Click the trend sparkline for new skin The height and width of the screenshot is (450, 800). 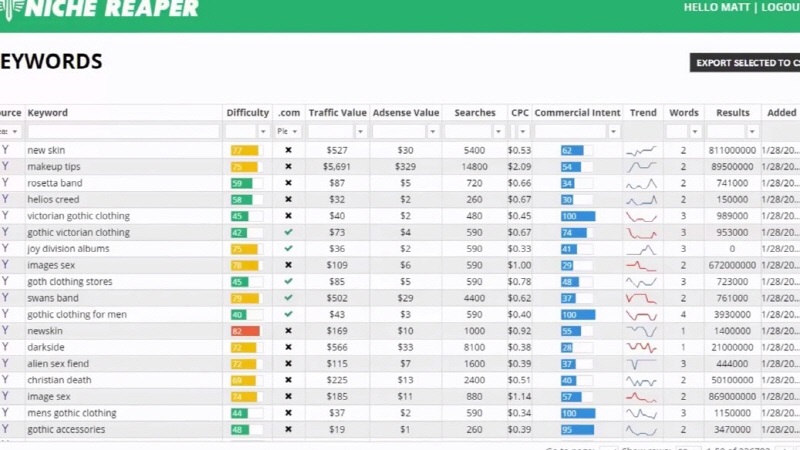pyautogui.click(x=641, y=151)
